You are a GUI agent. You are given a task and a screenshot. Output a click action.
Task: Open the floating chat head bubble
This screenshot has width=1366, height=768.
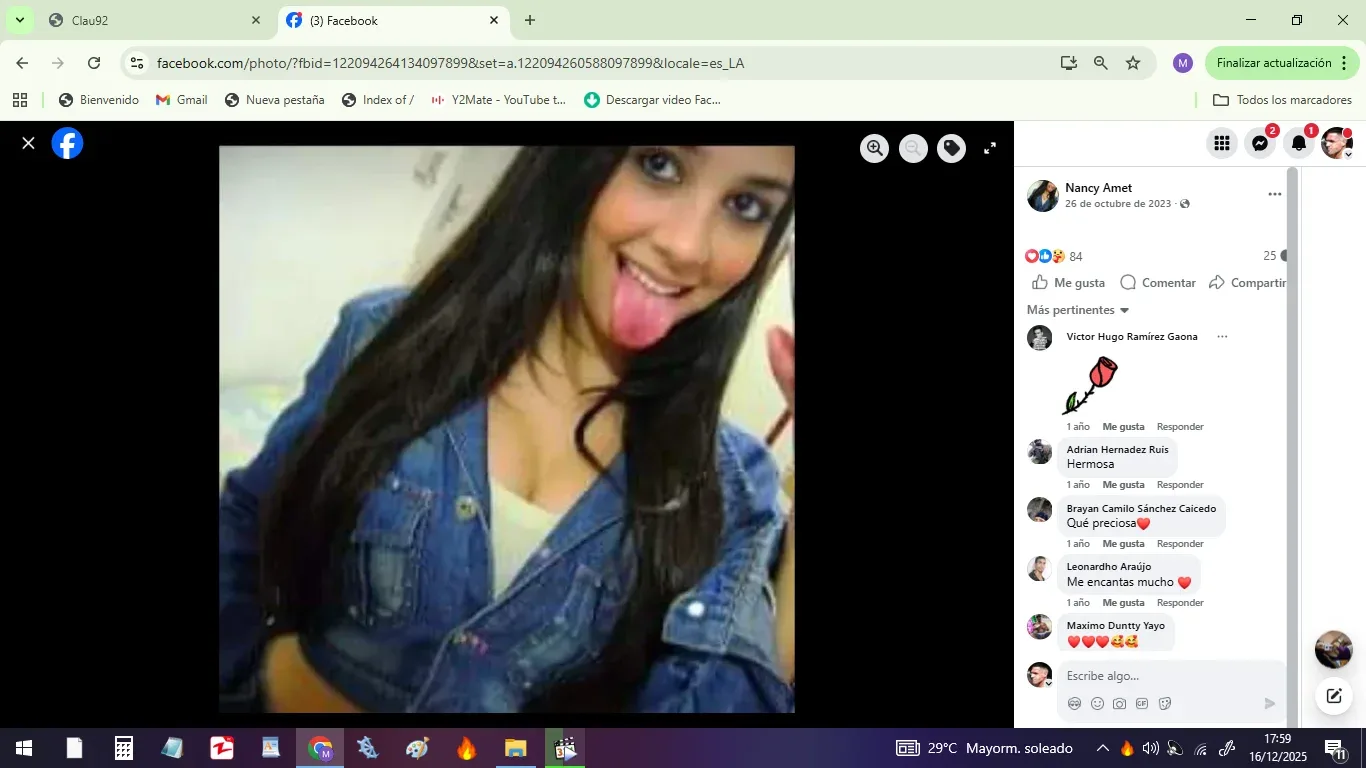point(1334,650)
